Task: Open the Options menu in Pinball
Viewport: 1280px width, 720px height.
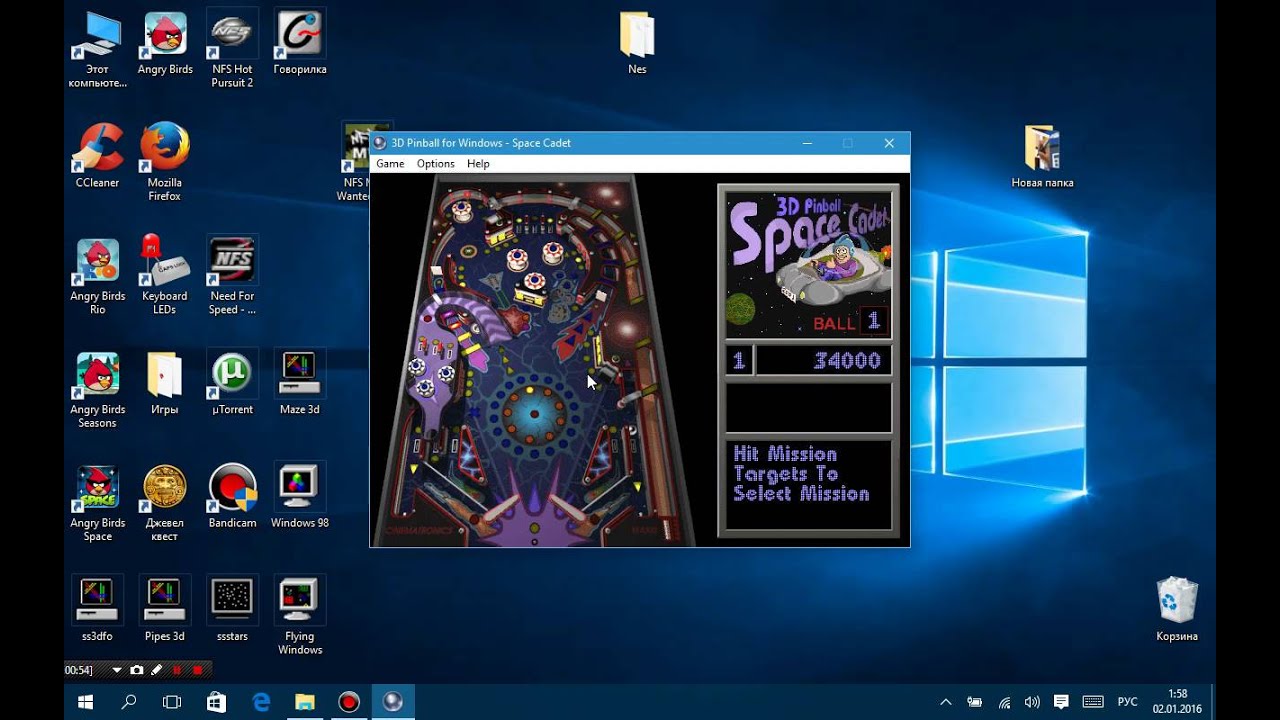Action: tap(435, 164)
